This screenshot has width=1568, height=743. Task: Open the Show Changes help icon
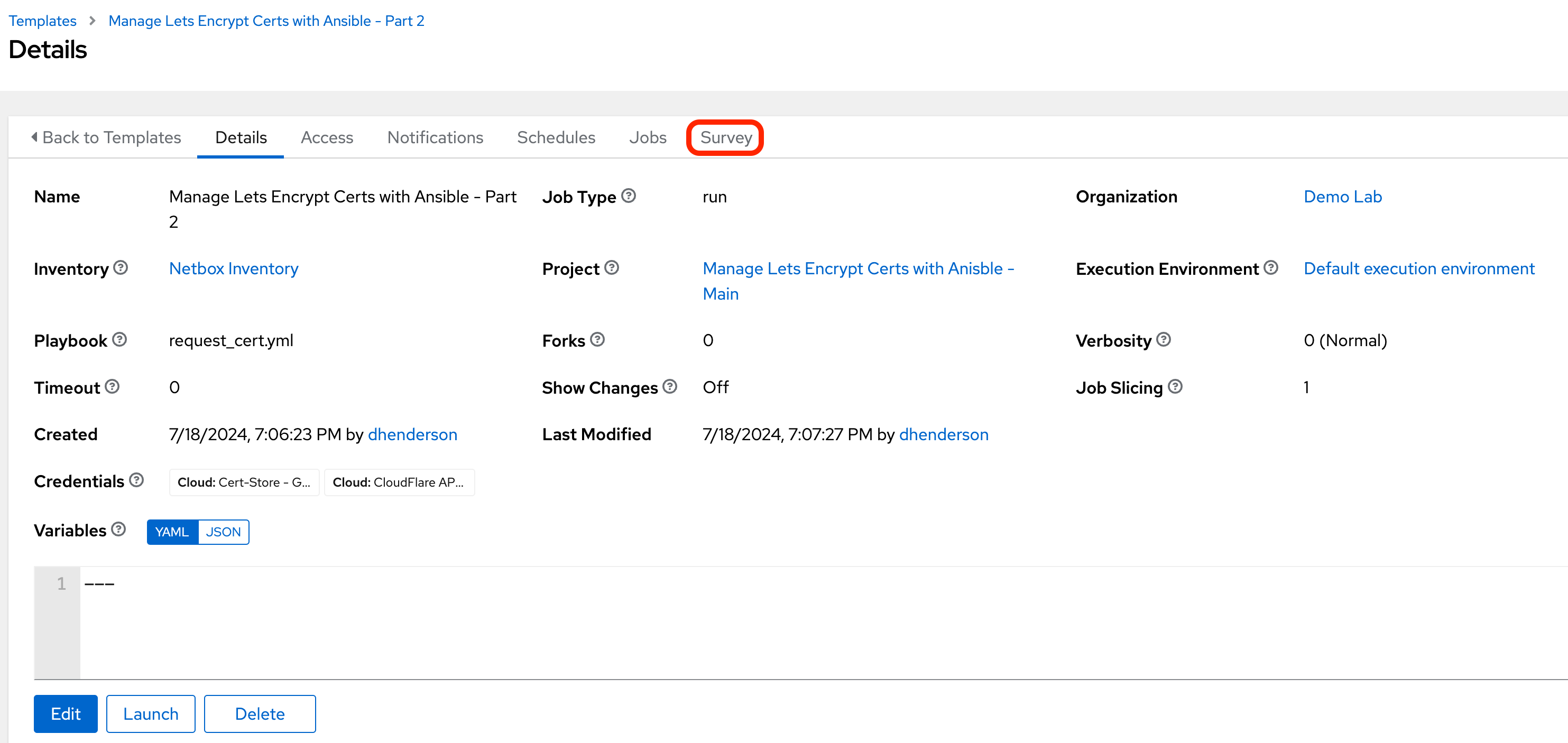click(x=670, y=386)
